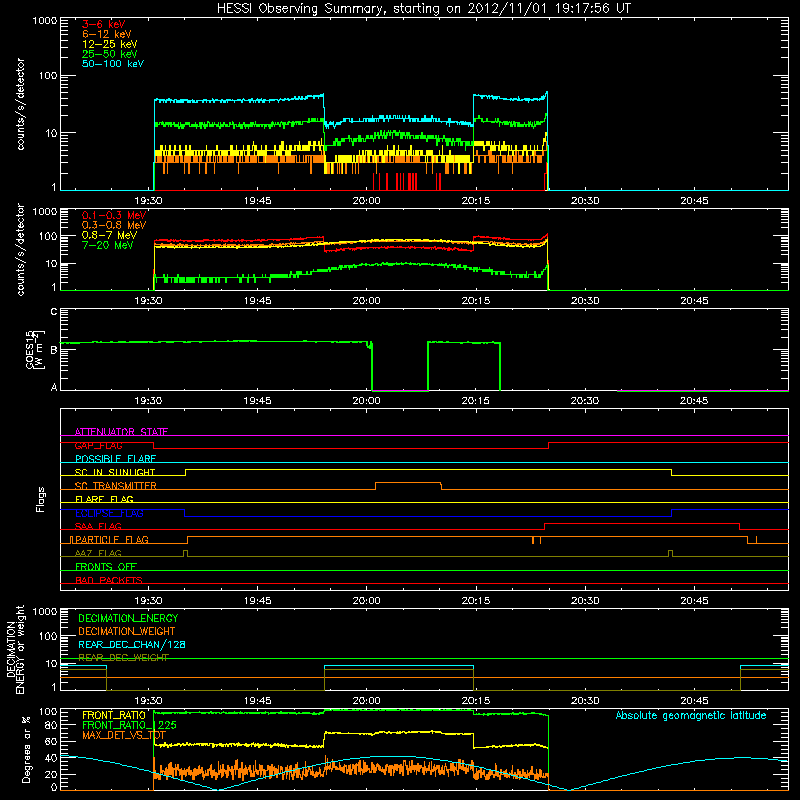Select the SC_TRANSMITTER flag label
Screen dimensions: 800x800
[115, 486]
